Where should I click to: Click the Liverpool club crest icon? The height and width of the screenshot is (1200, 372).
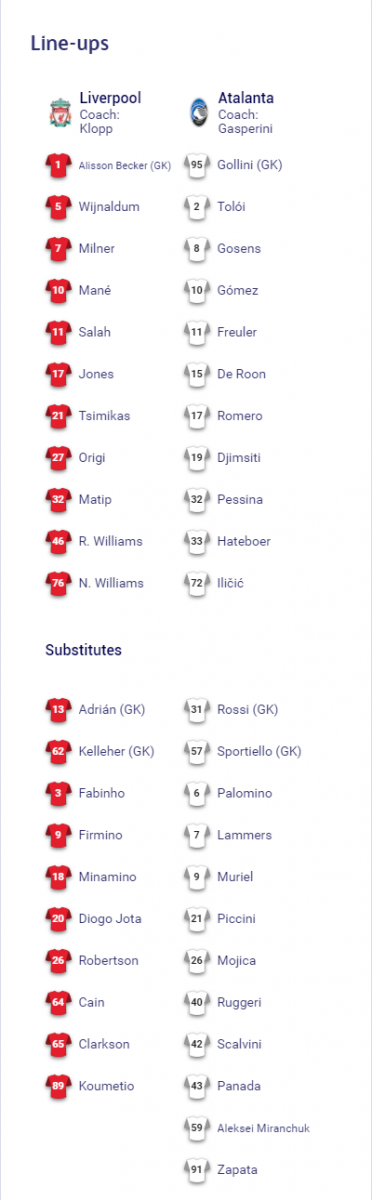[59, 113]
